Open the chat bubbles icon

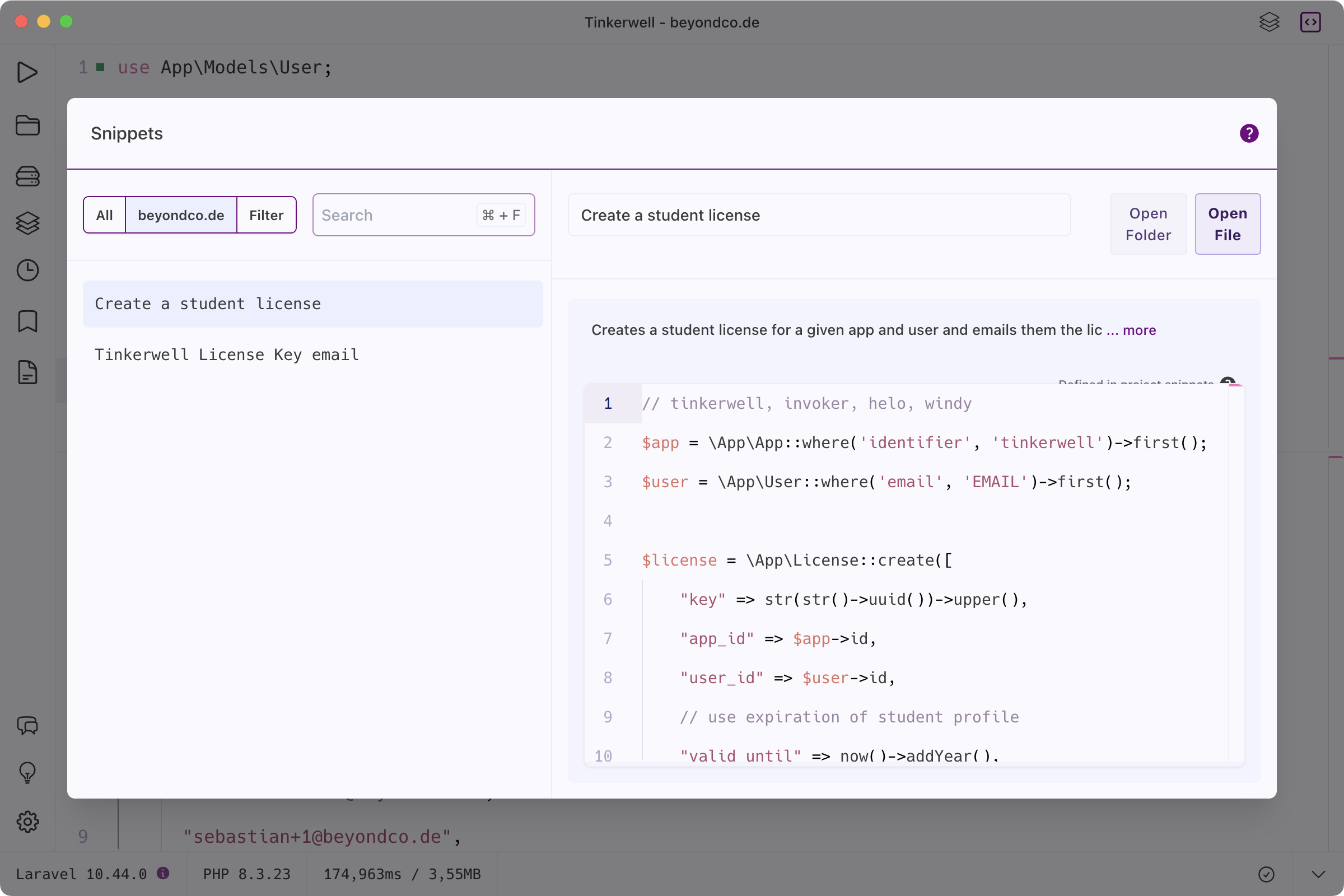point(27,726)
